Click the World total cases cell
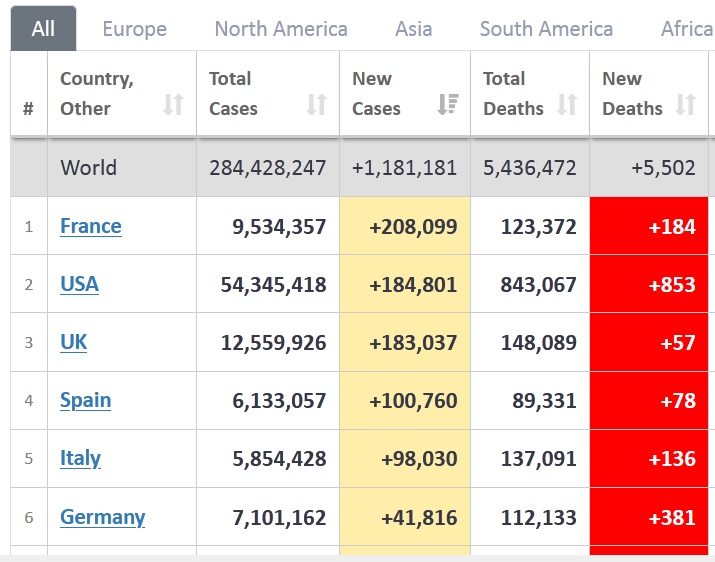The width and height of the screenshot is (715, 562). pos(267,168)
